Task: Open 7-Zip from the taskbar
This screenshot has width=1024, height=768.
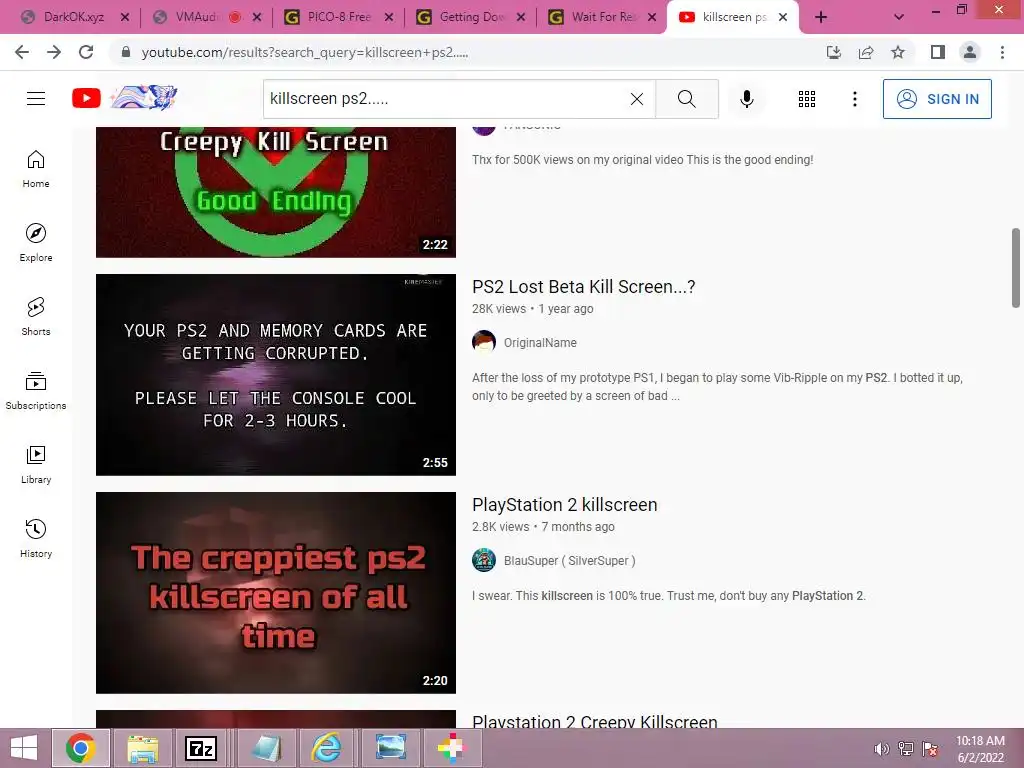Action: pyautogui.click(x=201, y=748)
